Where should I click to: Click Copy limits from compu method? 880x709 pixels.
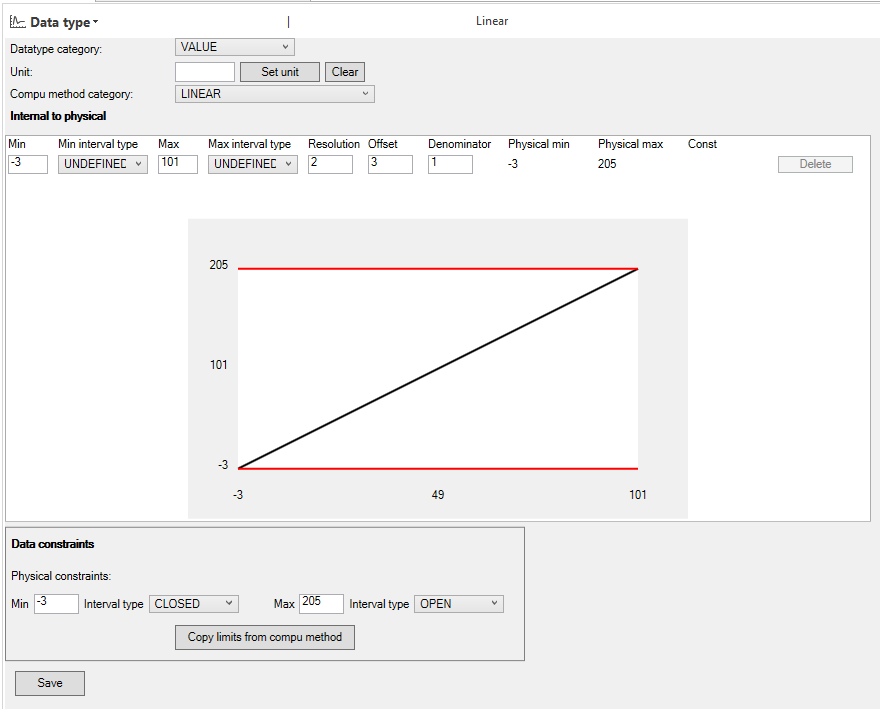point(264,637)
